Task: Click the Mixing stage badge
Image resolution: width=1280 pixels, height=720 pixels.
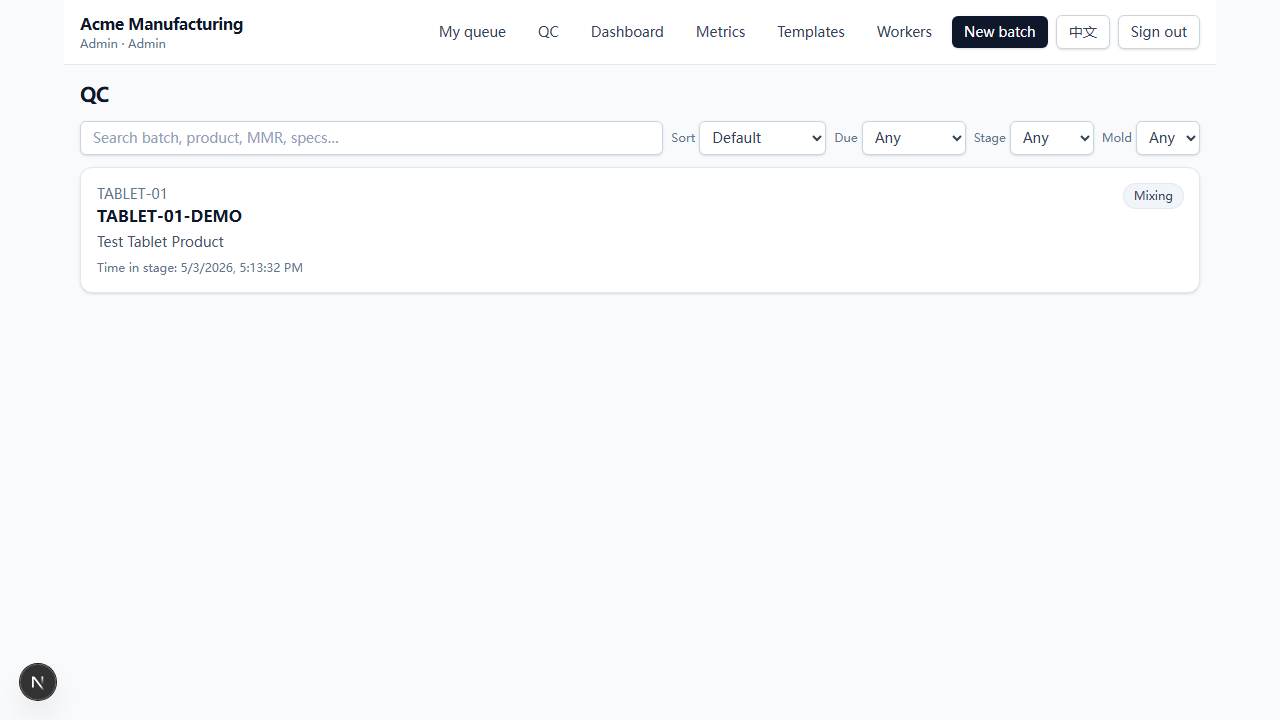Action: pos(1153,196)
